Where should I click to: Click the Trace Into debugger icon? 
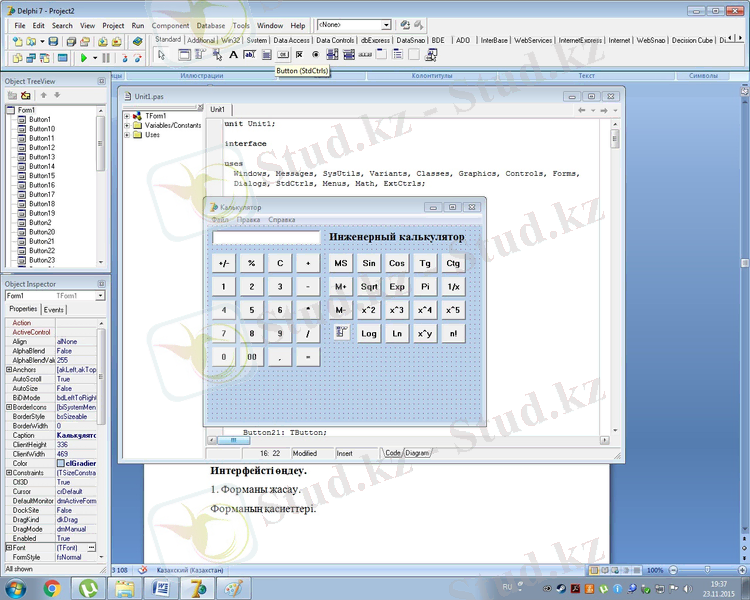[x=124, y=58]
